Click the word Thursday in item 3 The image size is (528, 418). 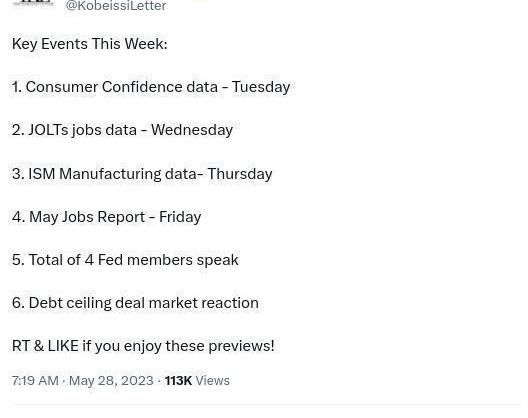tap(240, 174)
